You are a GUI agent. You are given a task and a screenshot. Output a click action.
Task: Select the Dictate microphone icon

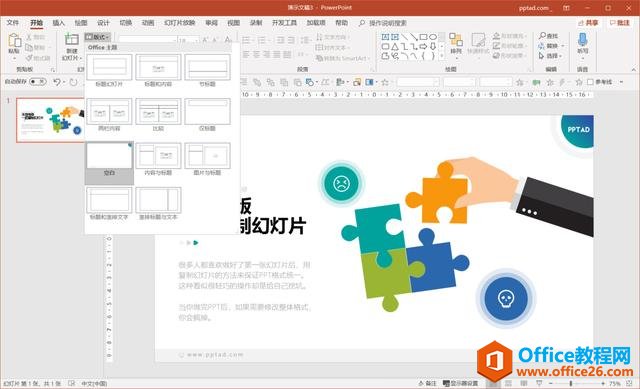click(582, 40)
